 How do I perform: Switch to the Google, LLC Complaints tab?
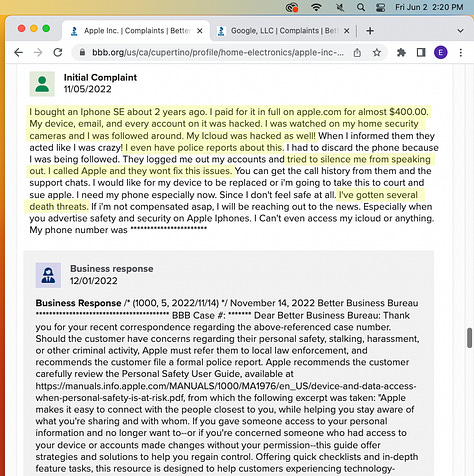[283, 31]
